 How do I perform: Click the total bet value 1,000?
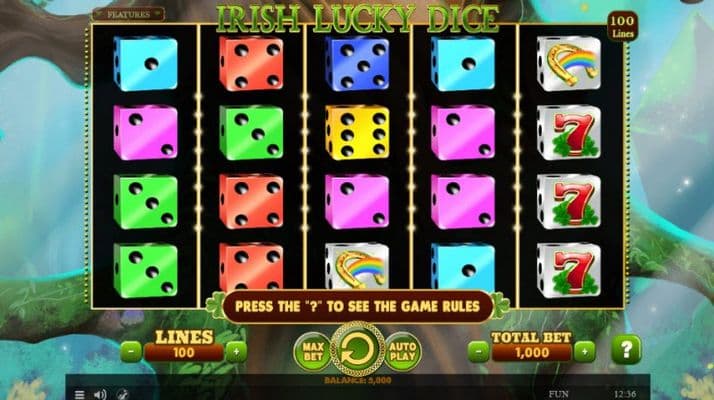tap(532, 353)
